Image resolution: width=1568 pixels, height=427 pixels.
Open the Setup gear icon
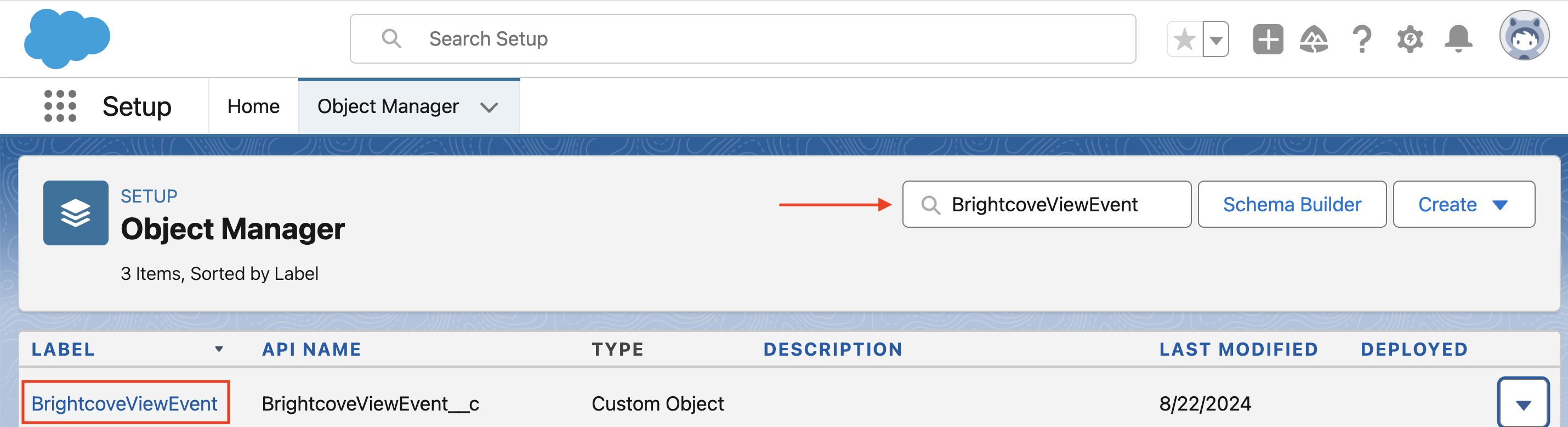tap(1411, 38)
